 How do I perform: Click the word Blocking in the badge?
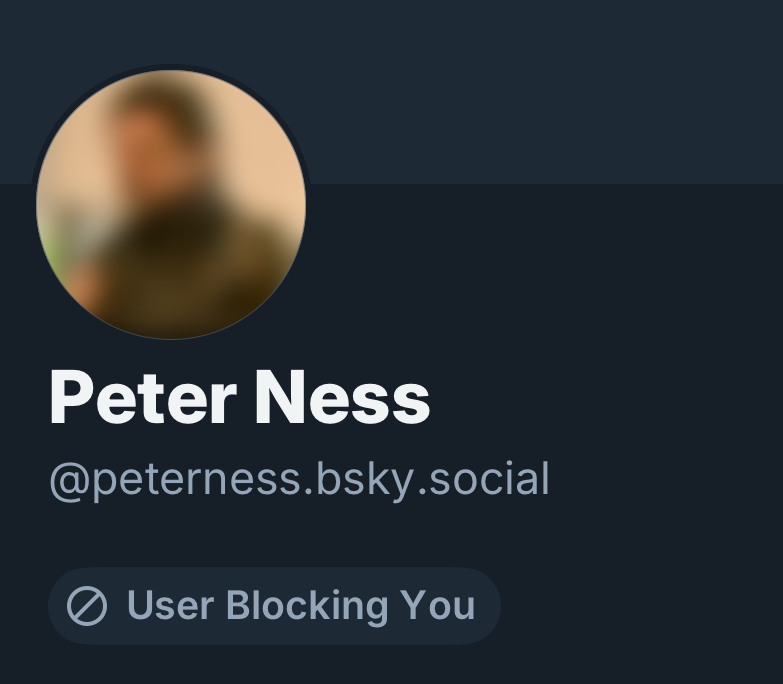click(x=307, y=606)
